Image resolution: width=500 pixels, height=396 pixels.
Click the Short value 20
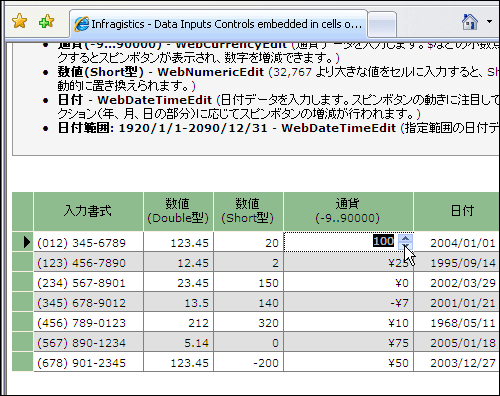point(248,242)
